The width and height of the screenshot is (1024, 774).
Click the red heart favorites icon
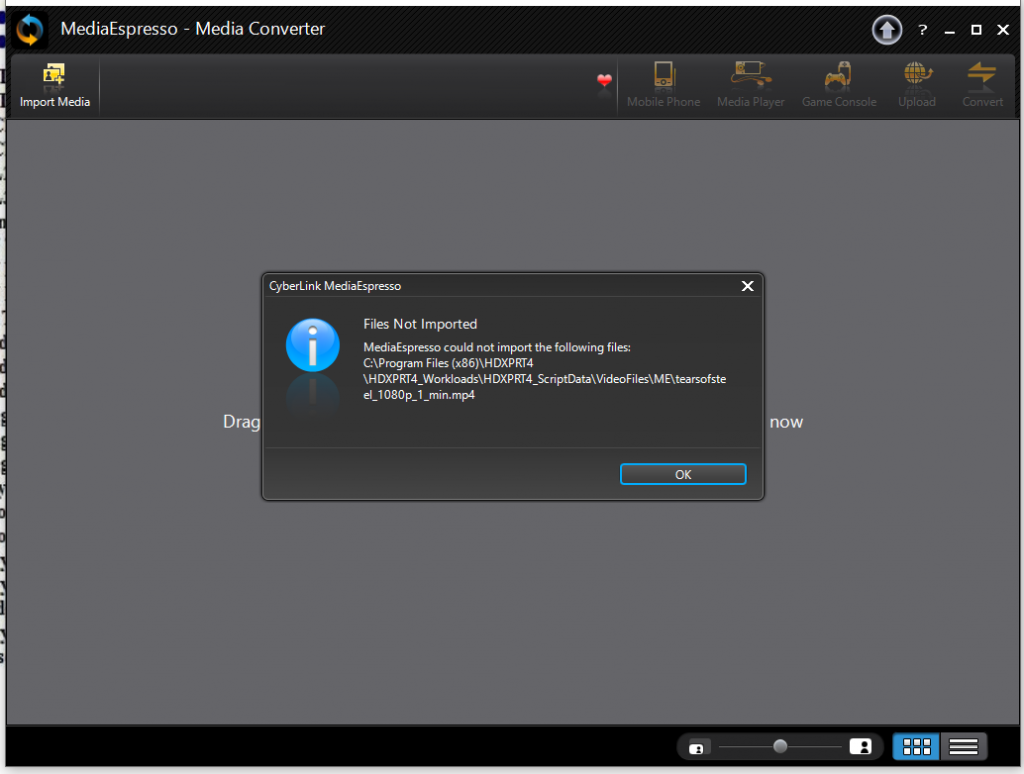(604, 80)
